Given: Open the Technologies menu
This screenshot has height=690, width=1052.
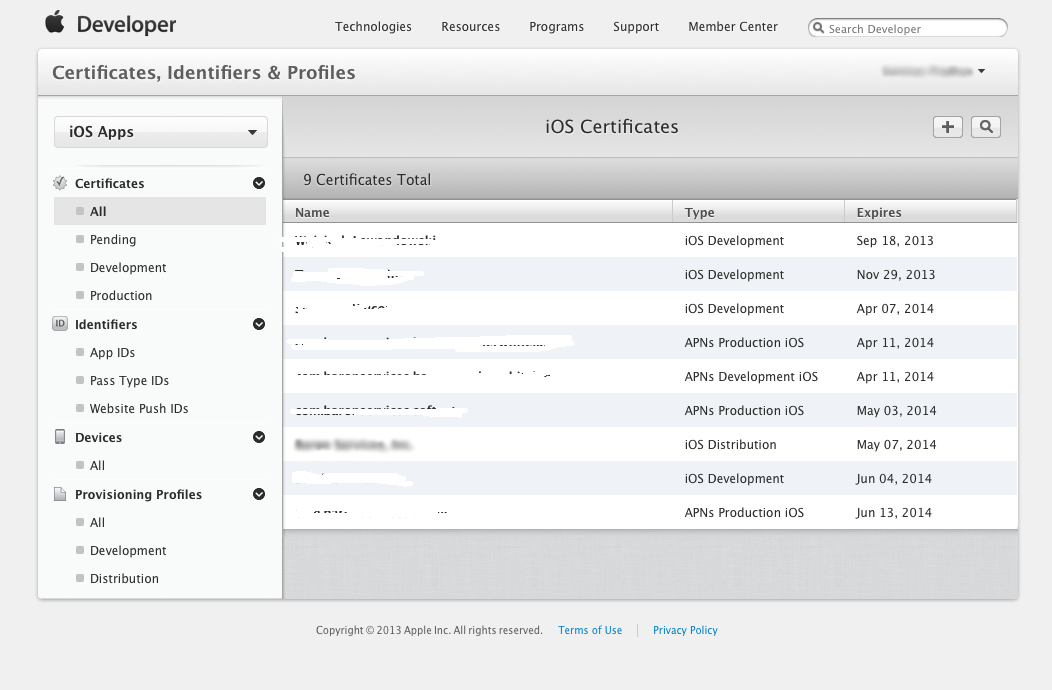Looking at the screenshot, I should [373, 27].
